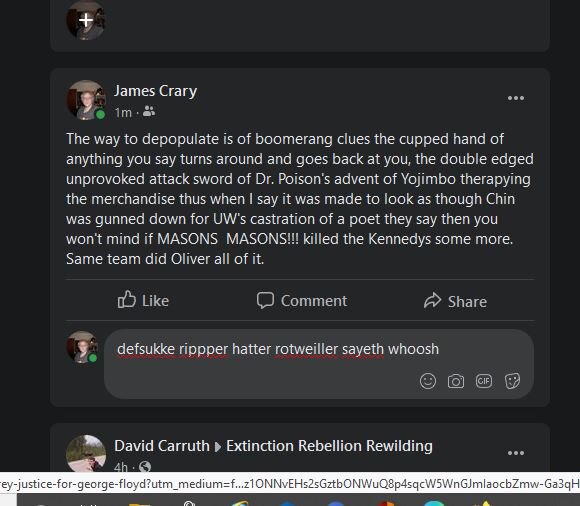Click David Carruth's profile picture
580x506 pixels.
(x=86, y=453)
